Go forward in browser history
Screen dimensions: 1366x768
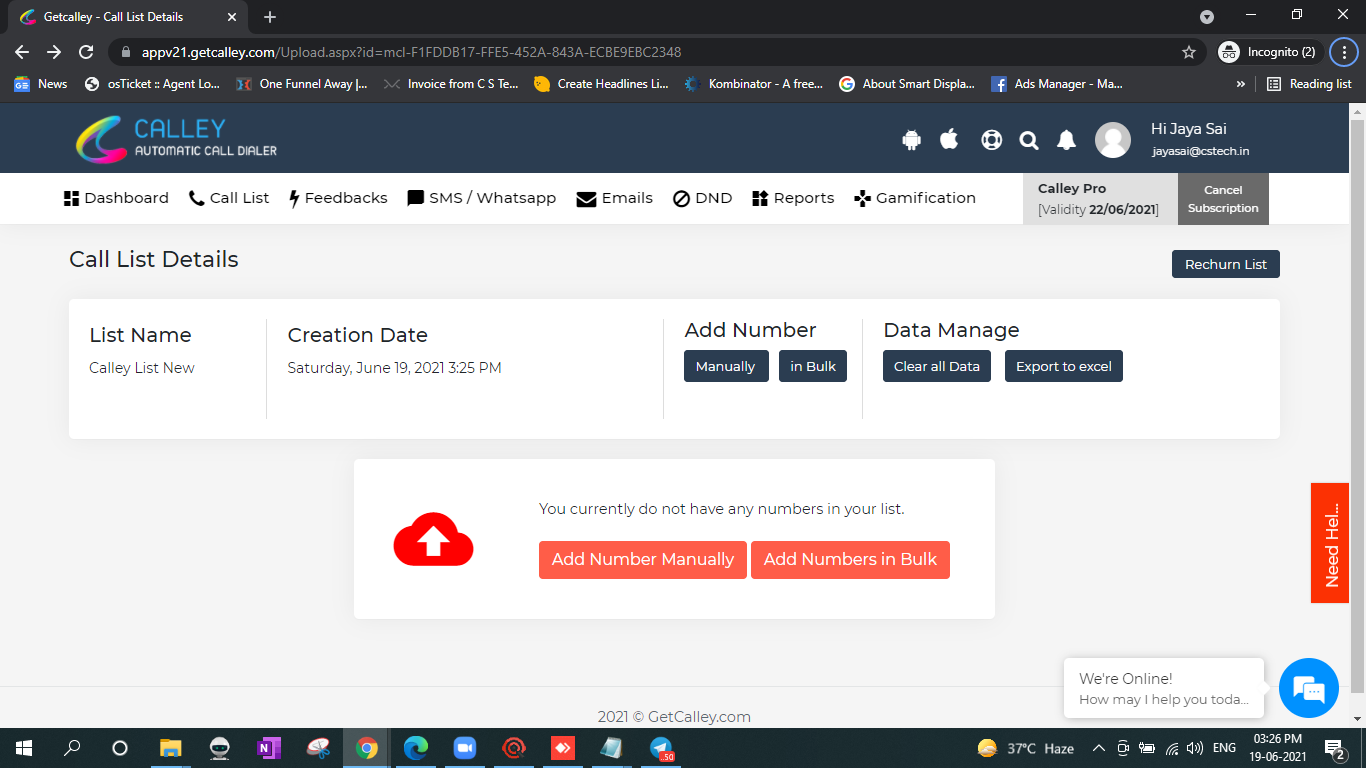pyautogui.click(x=54, y=52)
